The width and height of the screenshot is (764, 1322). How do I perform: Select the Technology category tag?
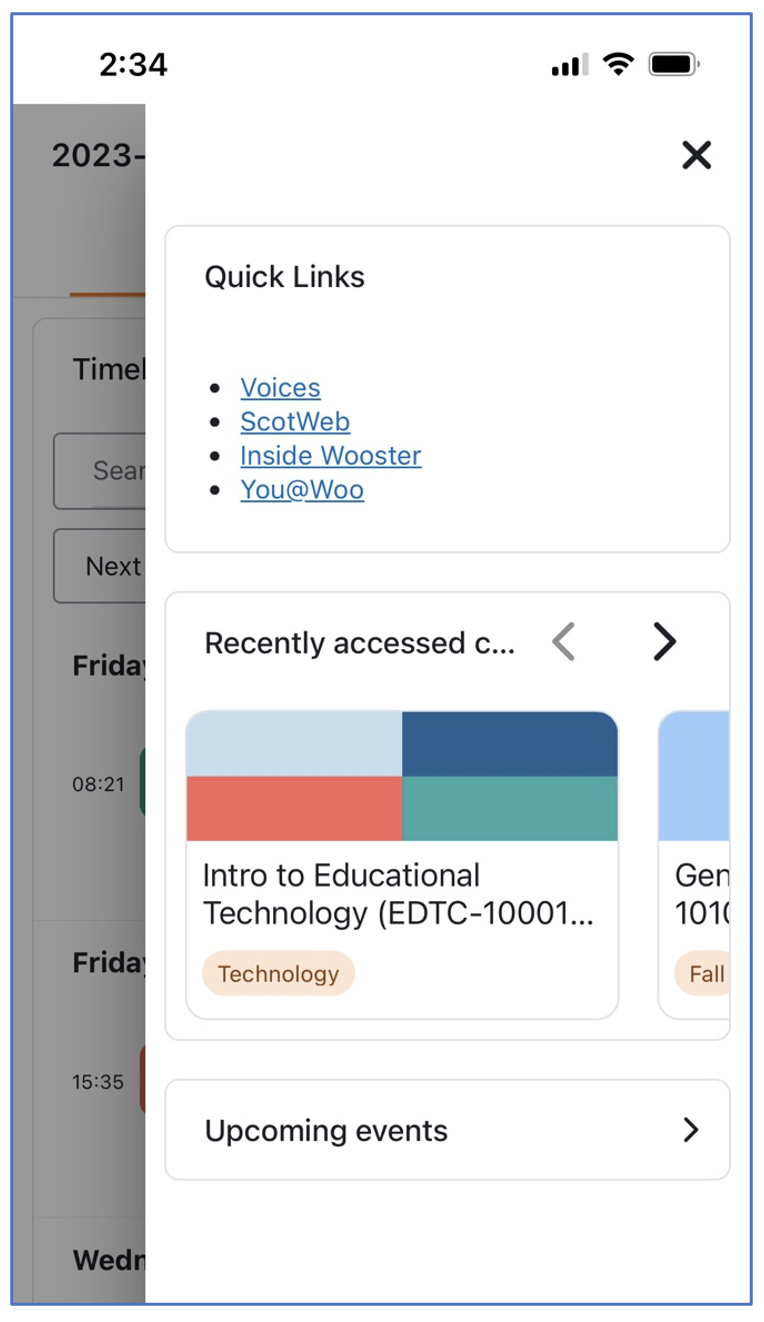point(278,972)
